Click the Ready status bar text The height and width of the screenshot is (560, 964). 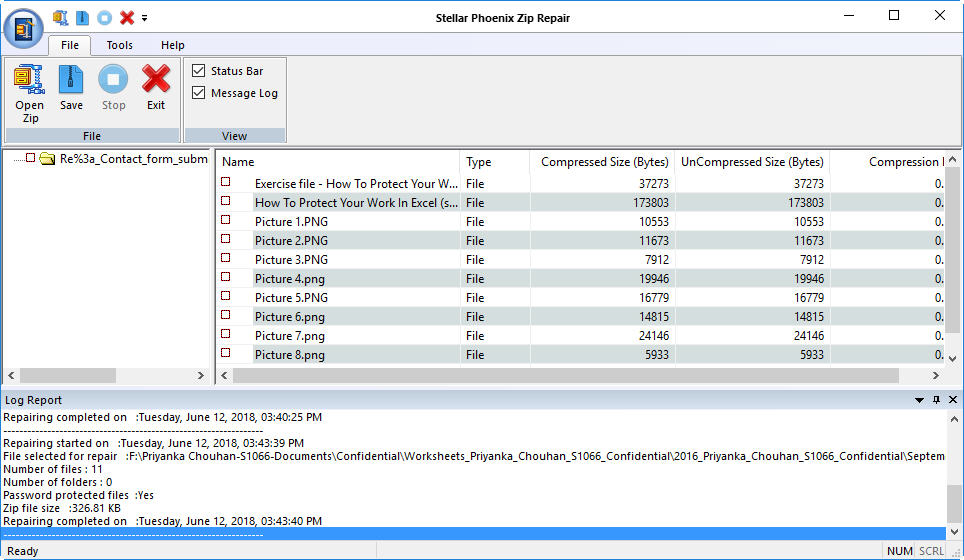tap(22, 551)
